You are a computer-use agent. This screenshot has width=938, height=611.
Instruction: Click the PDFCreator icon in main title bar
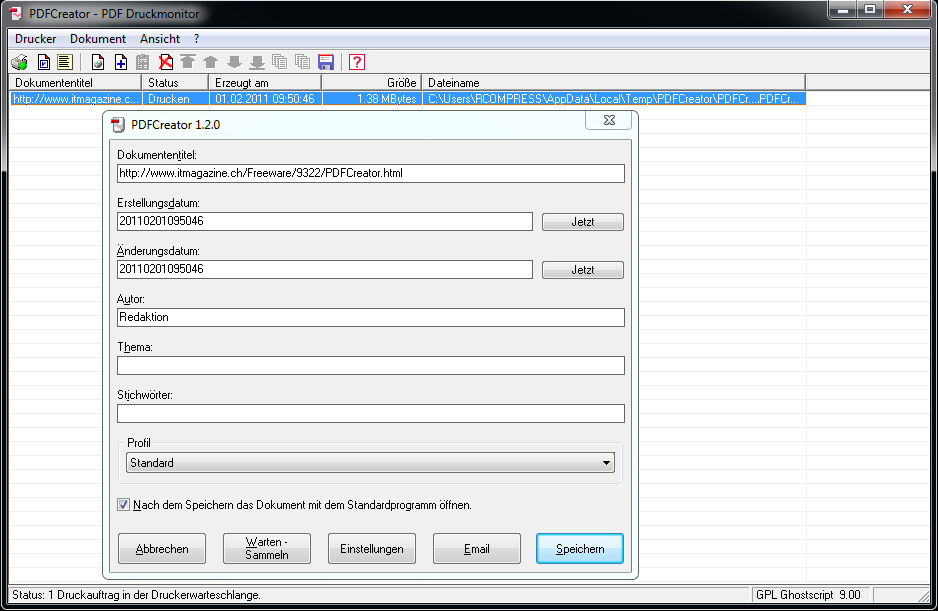point(16,13)
